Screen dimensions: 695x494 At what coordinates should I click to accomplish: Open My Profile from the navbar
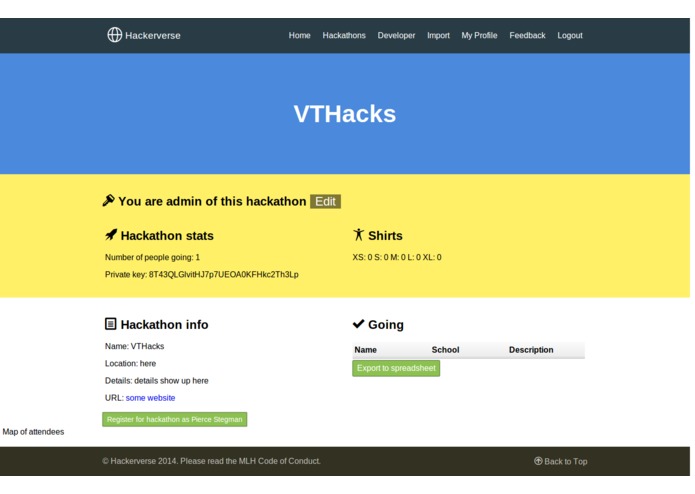tap(479, 35)
